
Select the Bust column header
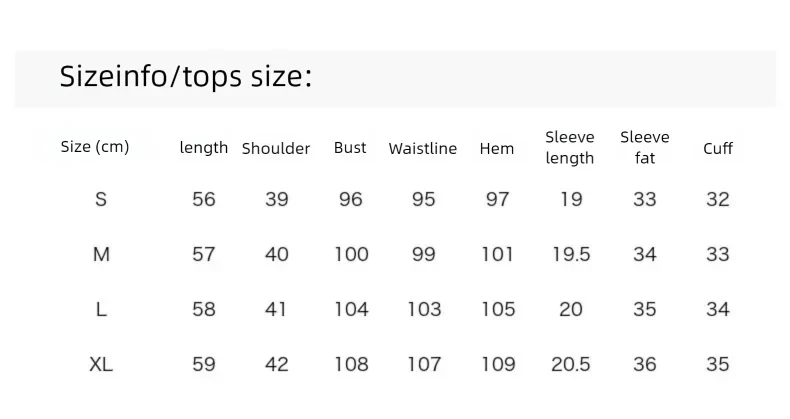(350, 148)
